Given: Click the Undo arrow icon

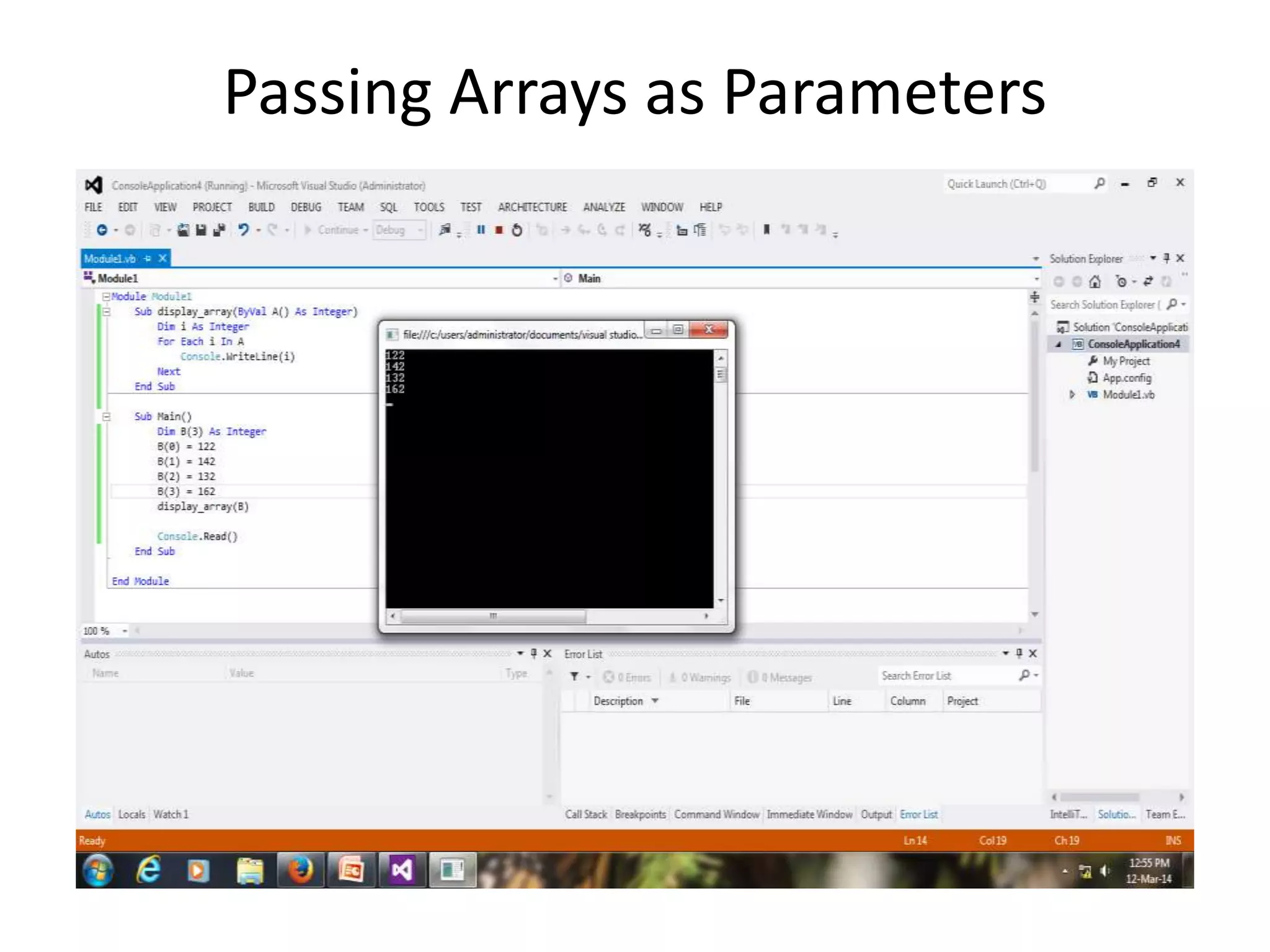Looking at the screenshot, I should pos(243,230).
